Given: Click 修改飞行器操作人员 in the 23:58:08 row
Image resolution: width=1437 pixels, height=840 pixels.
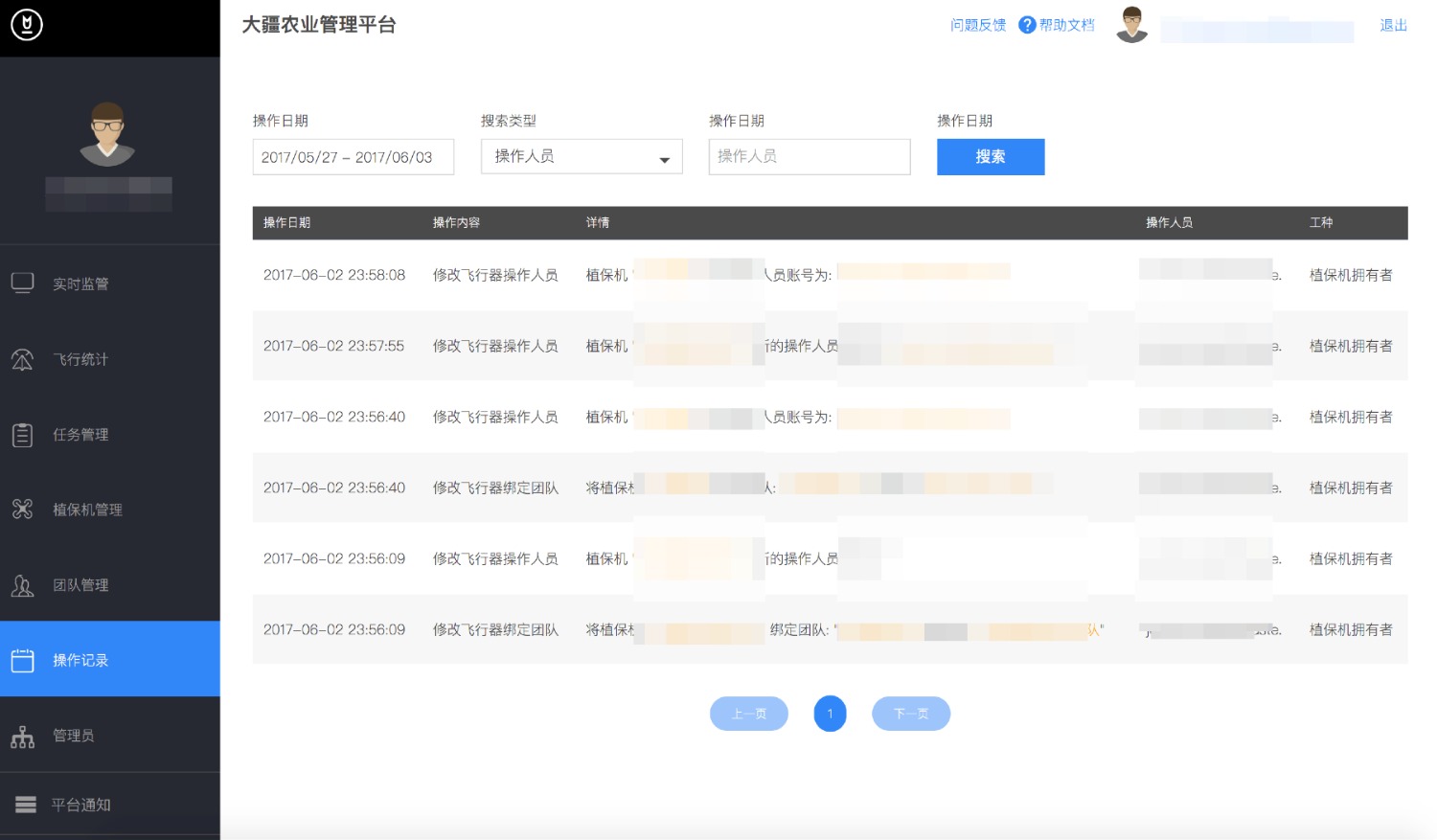Looking at the screenshot, I should point(495,275).
